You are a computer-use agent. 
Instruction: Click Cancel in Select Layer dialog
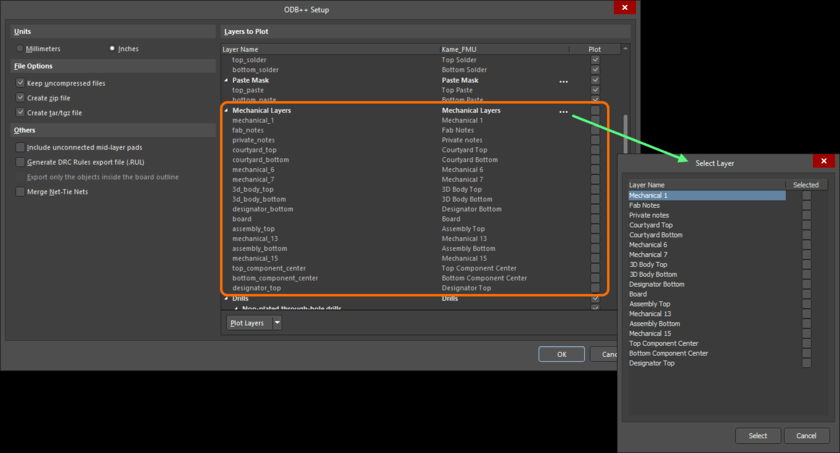click(x=806, y=435)
